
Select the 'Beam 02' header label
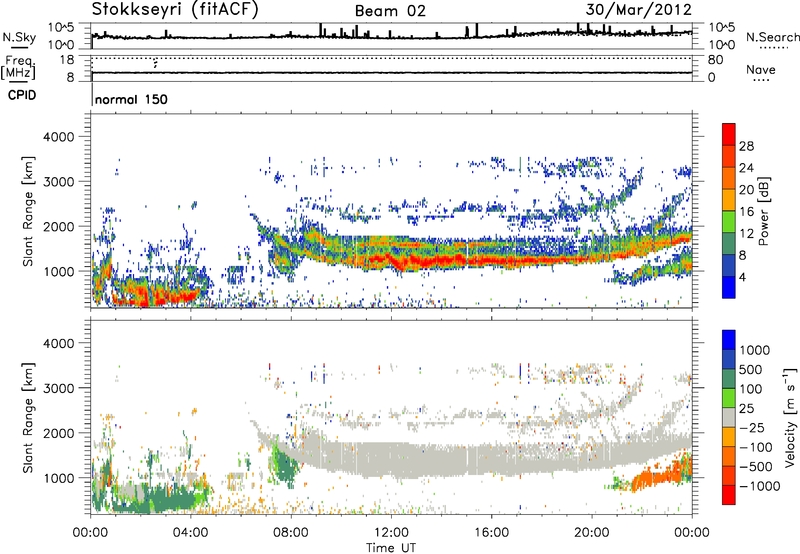[x=390, y=11]
